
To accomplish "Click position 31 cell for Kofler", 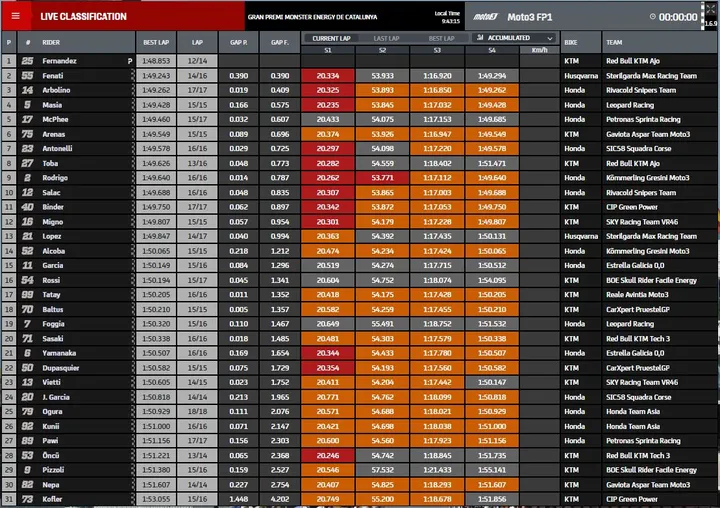I will (9, 499).
